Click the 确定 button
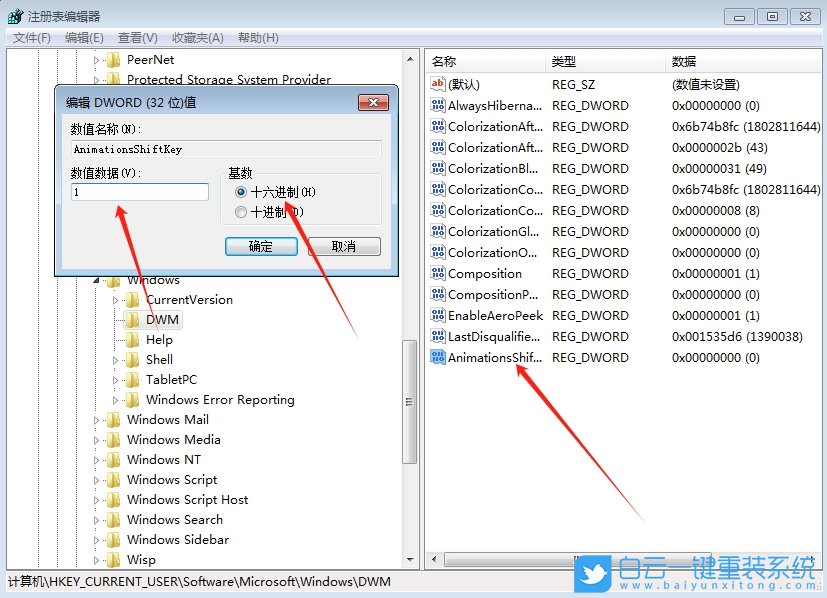This screenshot has width=827, height=598. tap(261, 246)
